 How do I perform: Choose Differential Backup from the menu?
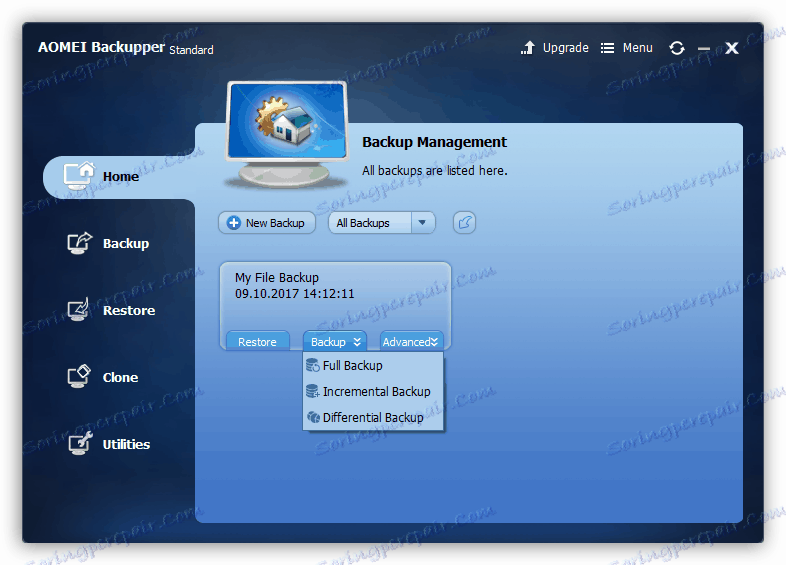coord(373,418)
